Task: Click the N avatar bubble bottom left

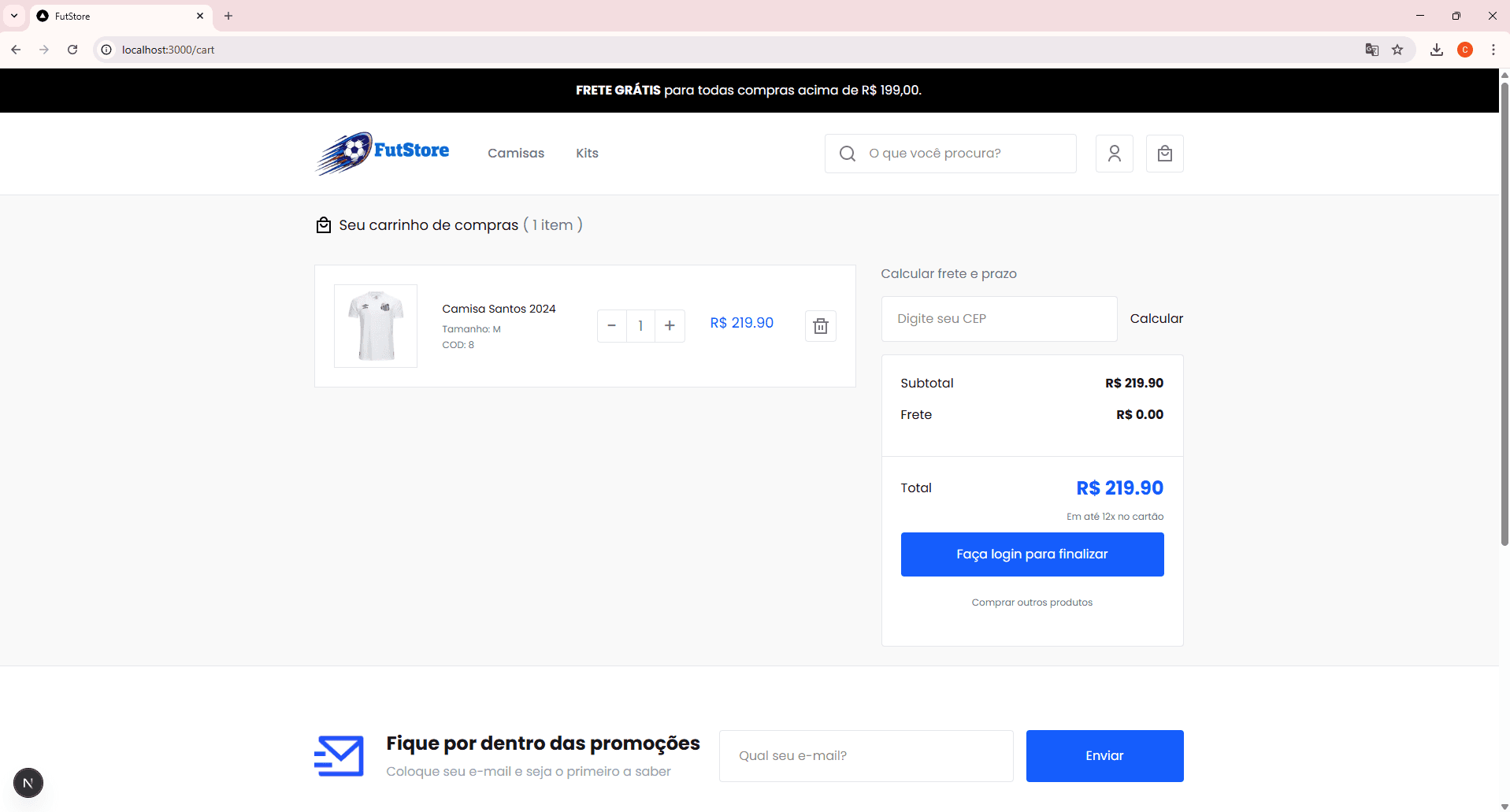Action: point(28,783)
